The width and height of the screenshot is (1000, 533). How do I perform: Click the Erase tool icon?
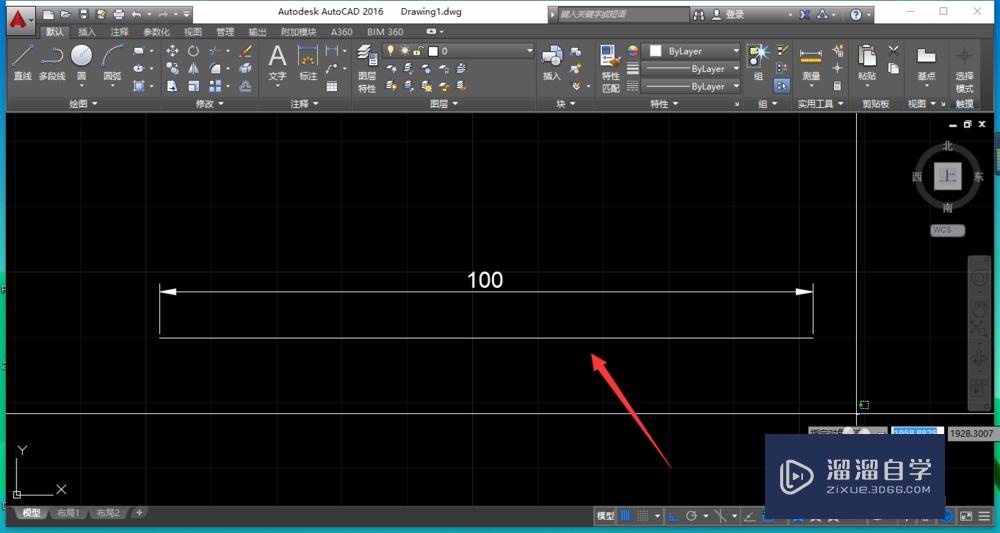(x=246, y=51)
